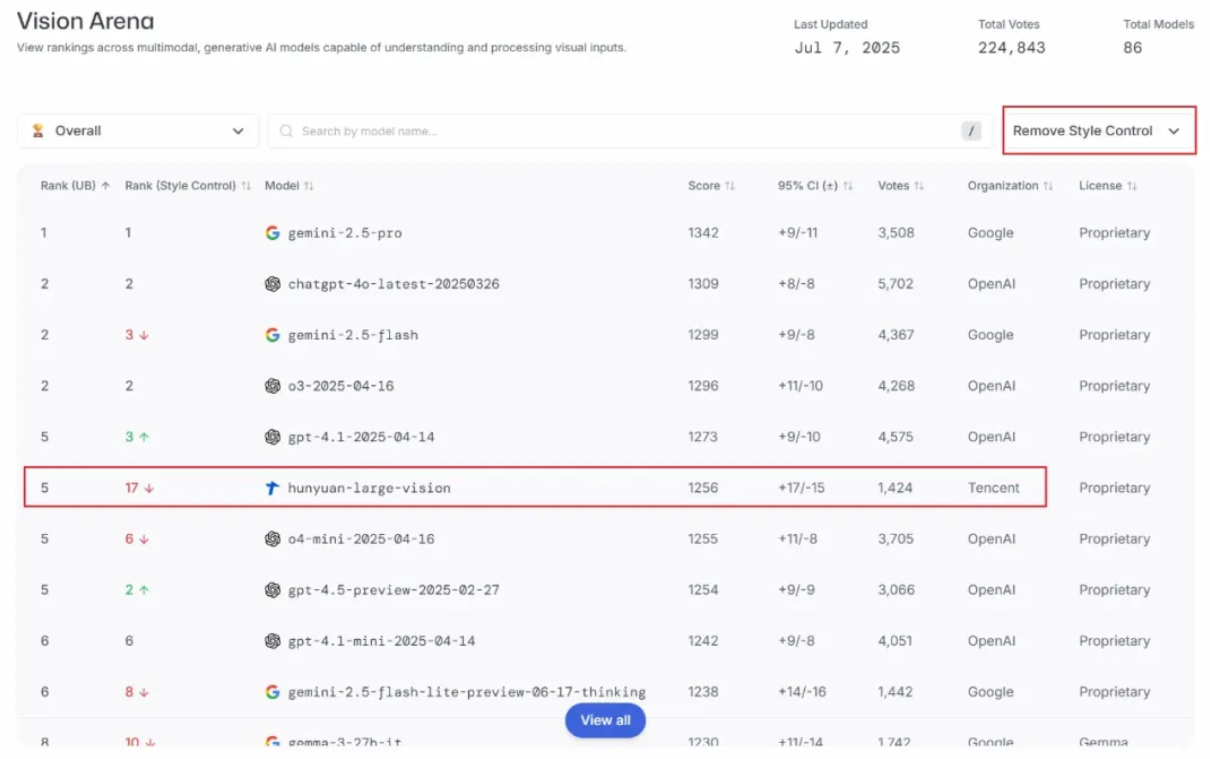The image size is (1210, 759).
Task: Sort by the Score column icon
Action: coord(730,186)
